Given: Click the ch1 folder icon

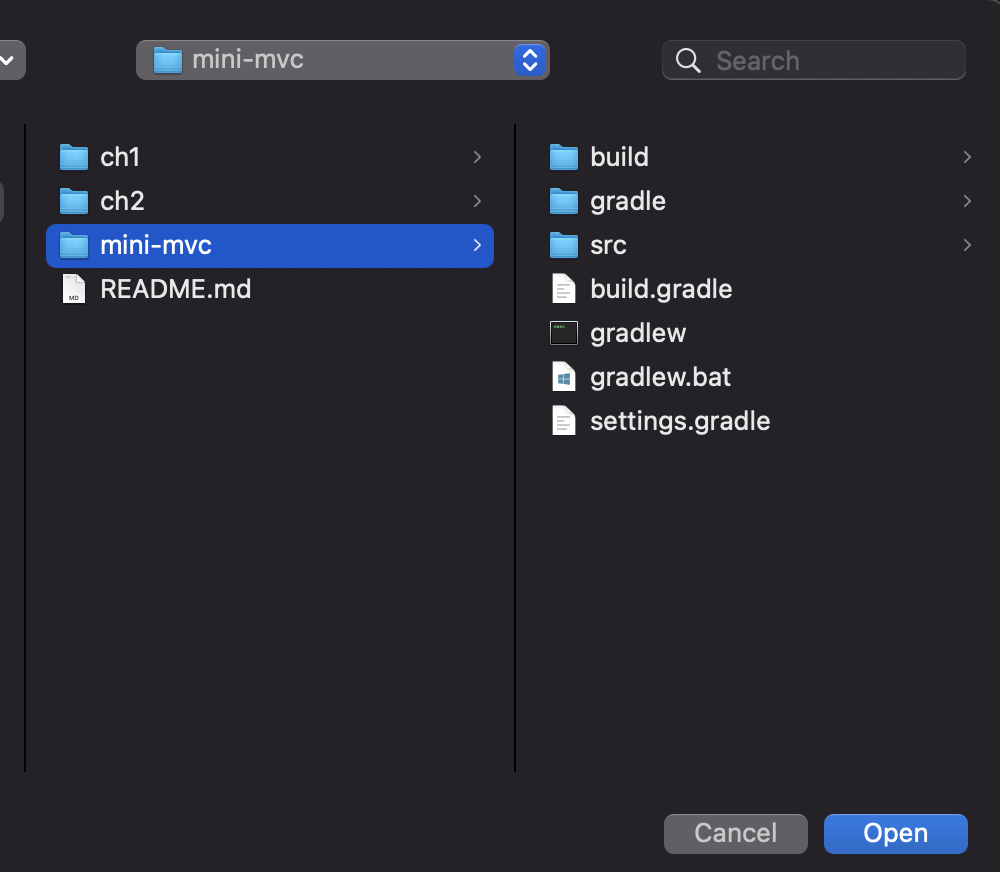Looking at the screenshot, I should point(74,157).
